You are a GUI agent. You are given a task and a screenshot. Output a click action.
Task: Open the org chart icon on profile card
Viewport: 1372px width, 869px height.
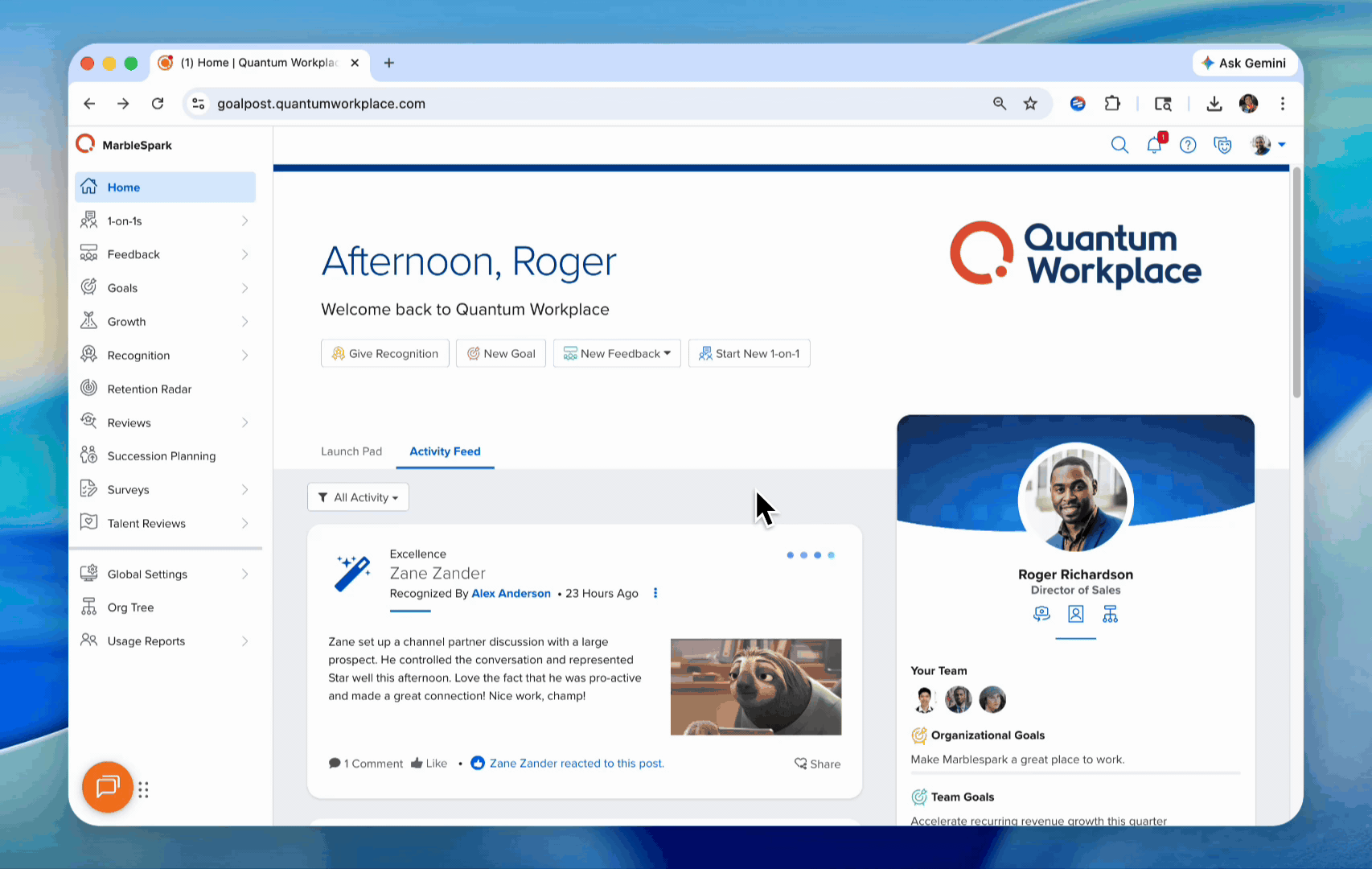[x=1110, y=614]
